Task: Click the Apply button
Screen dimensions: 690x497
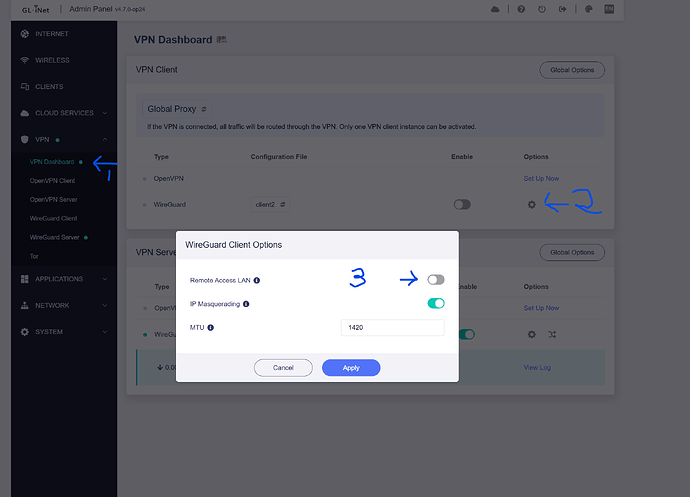Action: (351, 367)
